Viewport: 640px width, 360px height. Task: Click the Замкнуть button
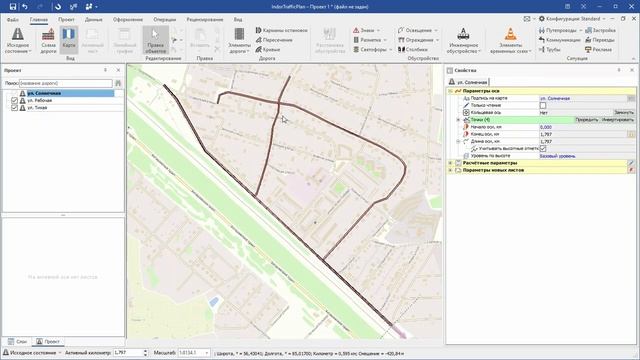[624, 113]
